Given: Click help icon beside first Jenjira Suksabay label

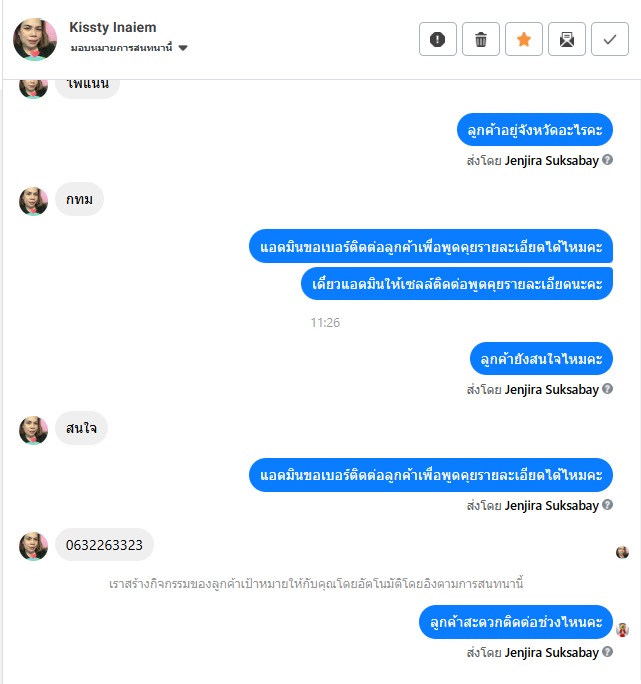Looking at the screenshot, I should (x=607, y=160).
